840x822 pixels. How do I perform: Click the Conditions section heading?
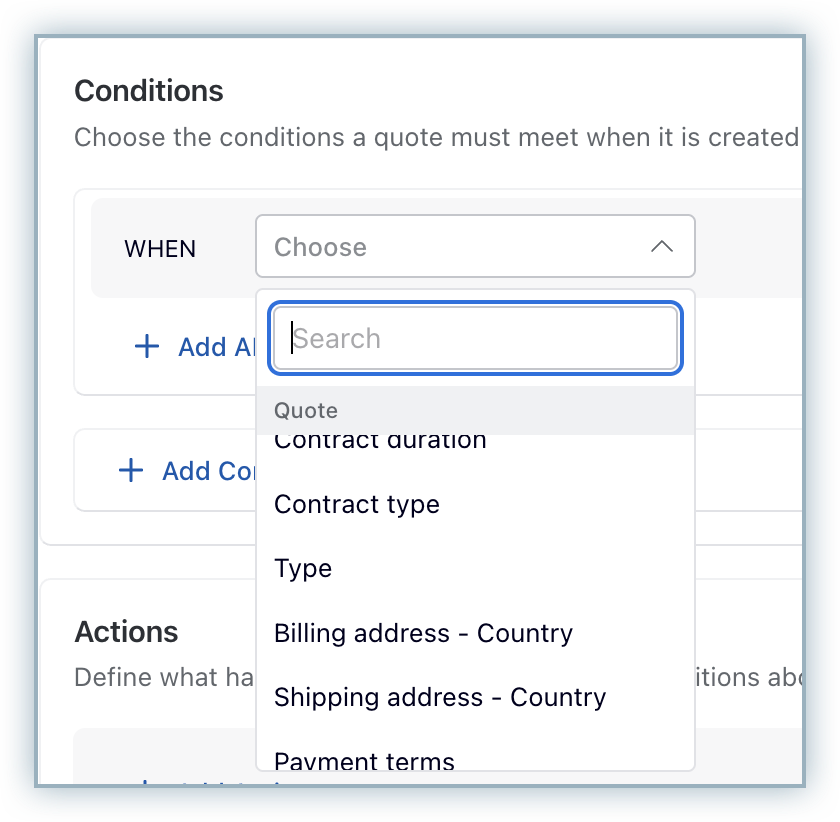click(x=149, y=91)
